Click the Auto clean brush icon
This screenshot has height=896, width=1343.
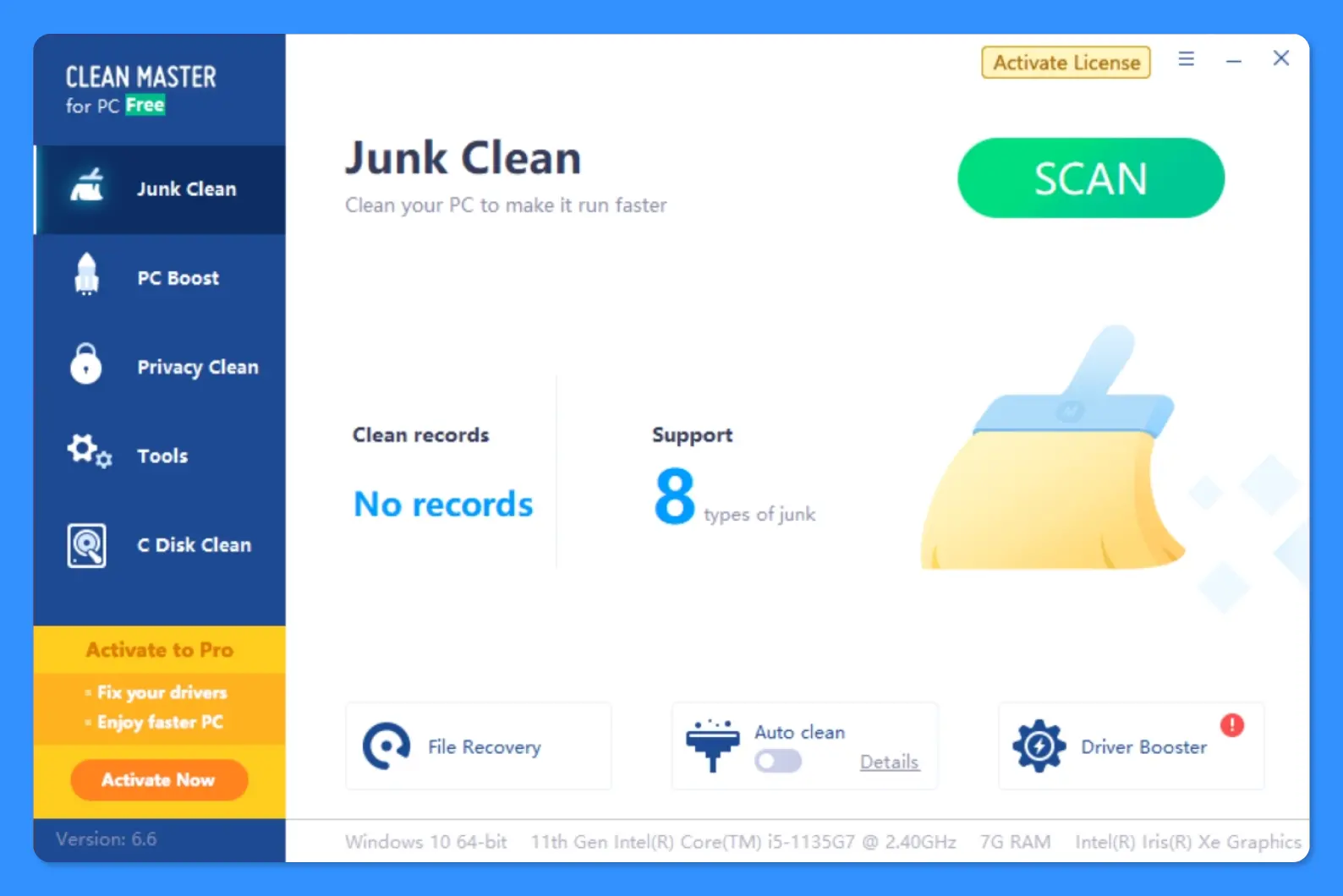(713, 745)
